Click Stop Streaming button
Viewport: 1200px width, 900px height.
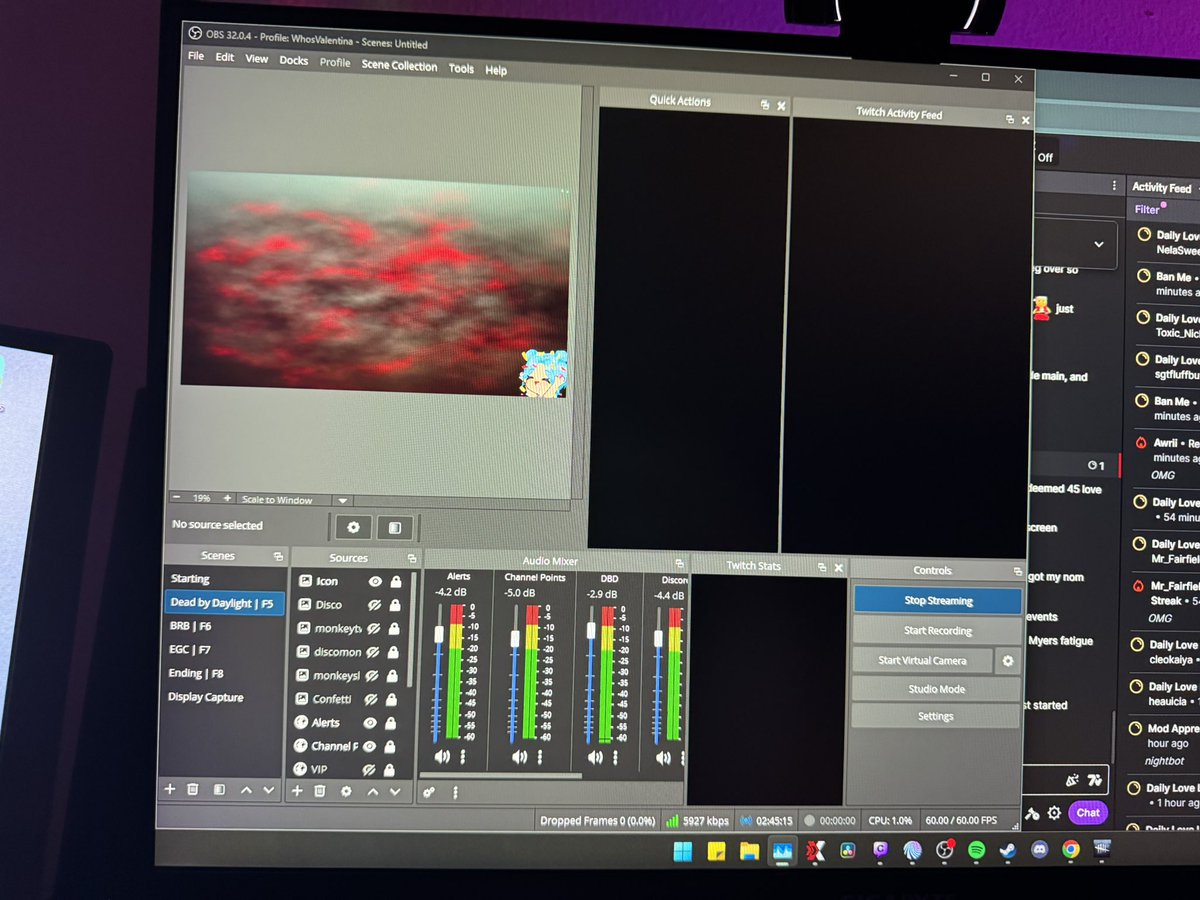click(x=937, y=601)
